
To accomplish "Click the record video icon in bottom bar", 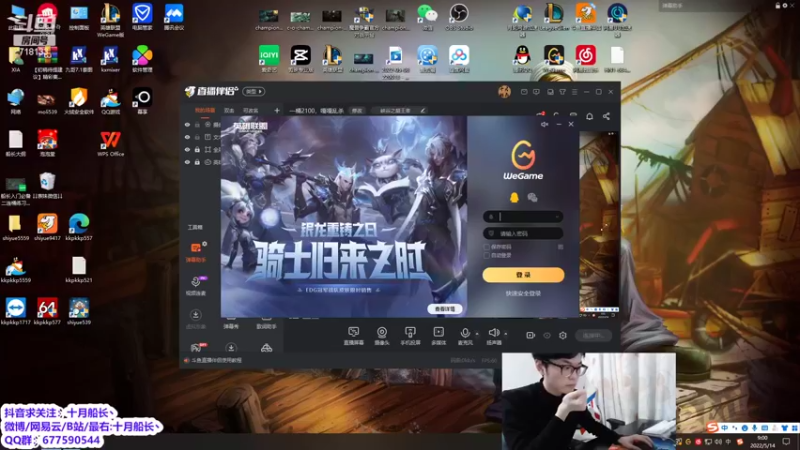I will click(531, 335).
